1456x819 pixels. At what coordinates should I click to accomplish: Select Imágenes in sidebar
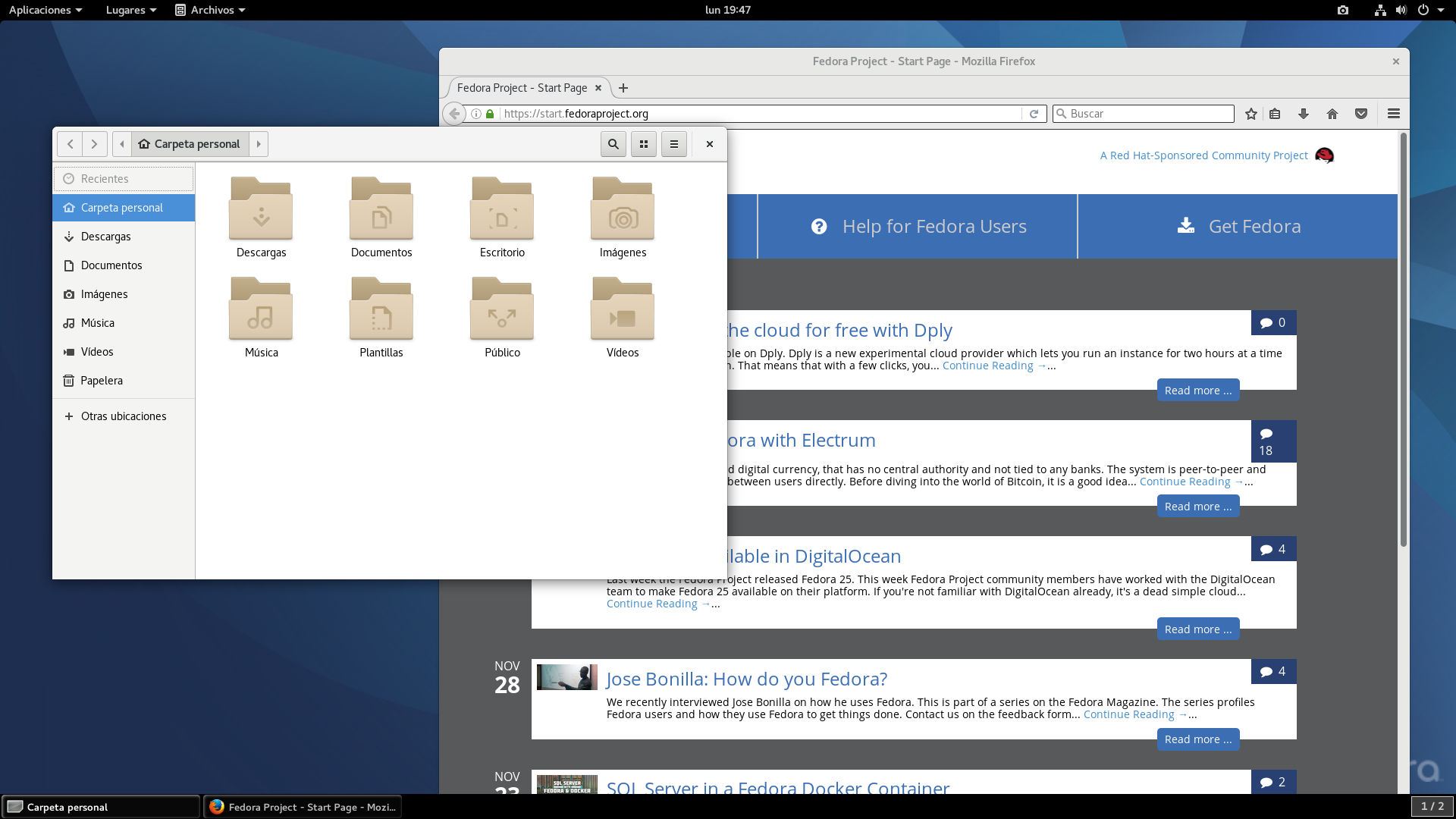(124, 294)
